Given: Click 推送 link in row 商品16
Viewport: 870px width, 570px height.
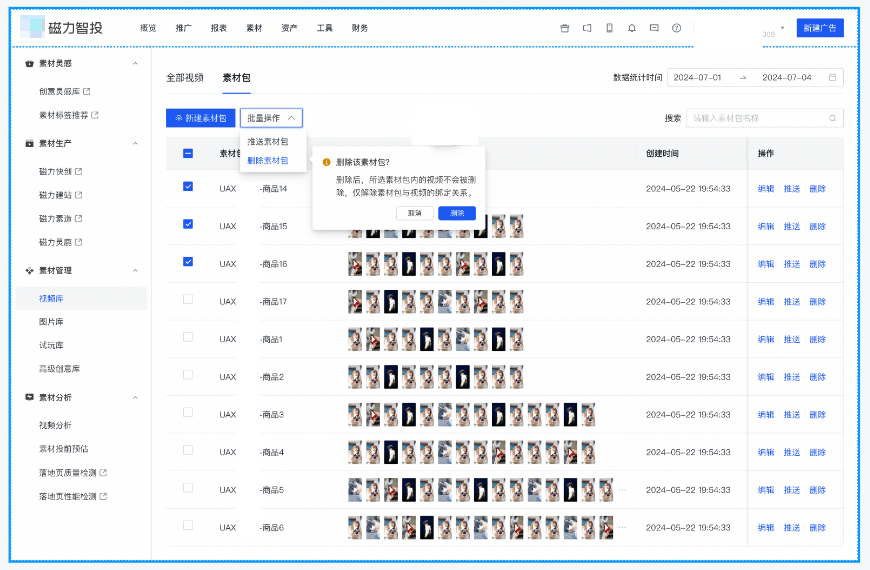Looking at the screenshot, I should 792,264.
